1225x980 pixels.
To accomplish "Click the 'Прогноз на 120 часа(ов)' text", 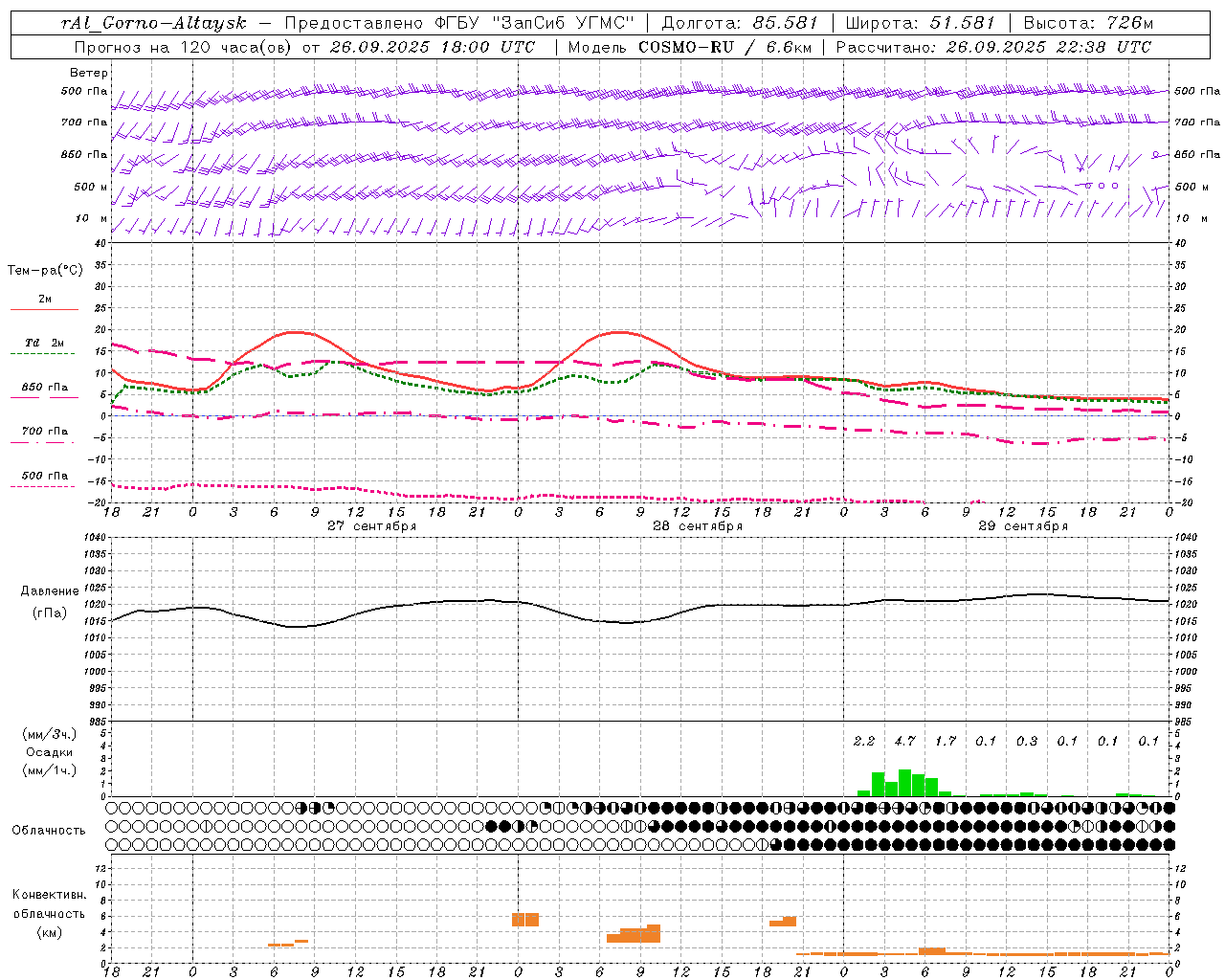I will tap(185, 46).
